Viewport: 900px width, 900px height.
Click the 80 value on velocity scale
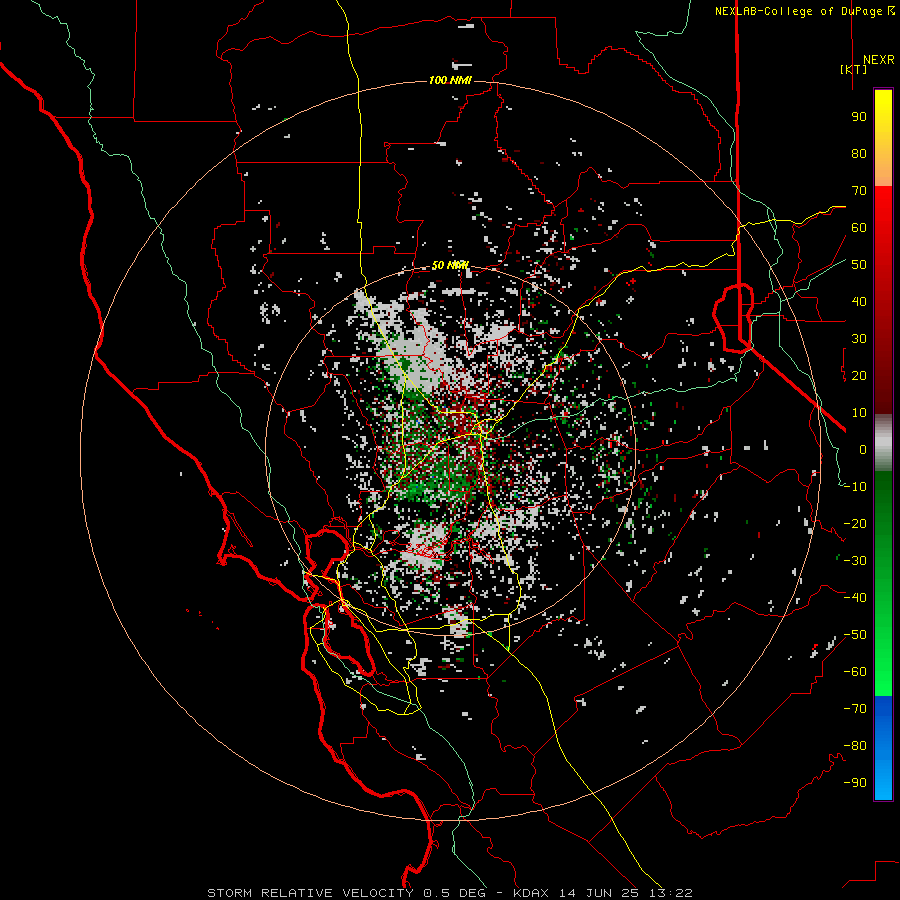pos(859,154)
